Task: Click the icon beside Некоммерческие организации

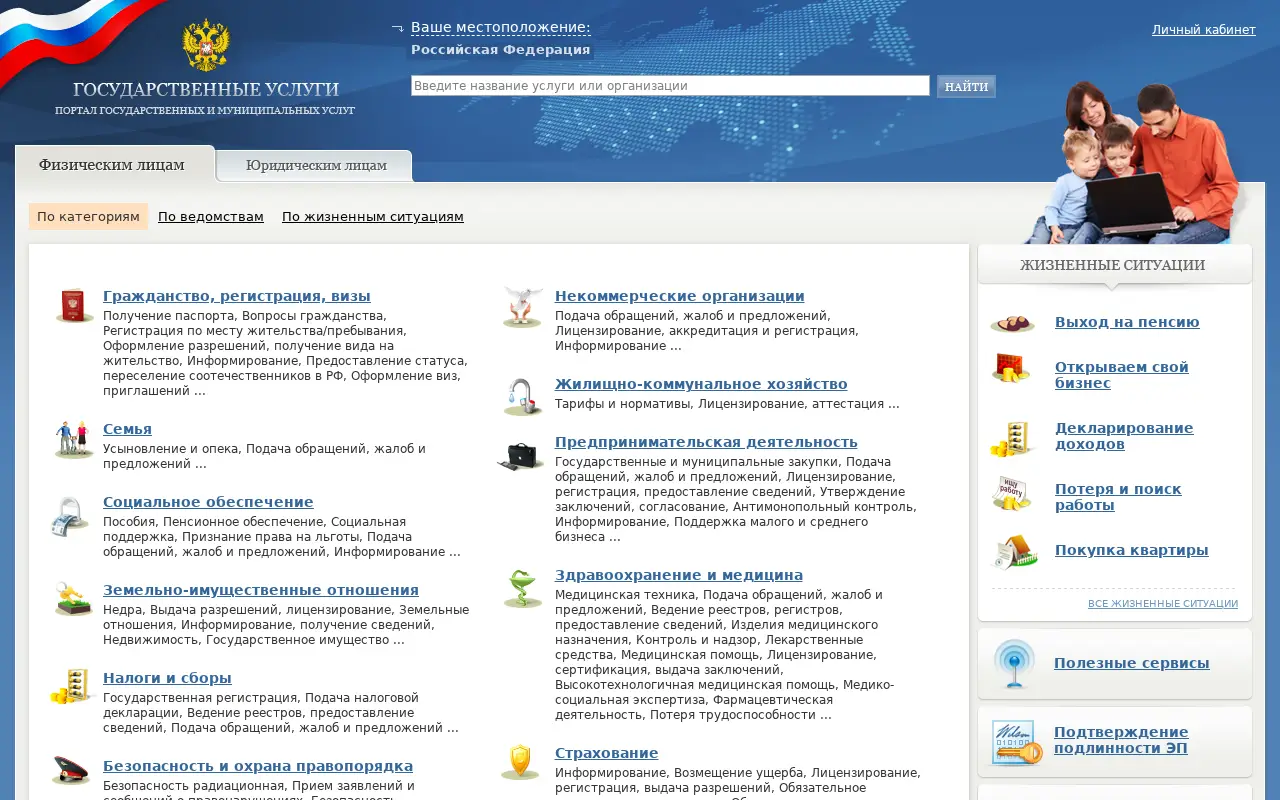Action: coord(523,307)
